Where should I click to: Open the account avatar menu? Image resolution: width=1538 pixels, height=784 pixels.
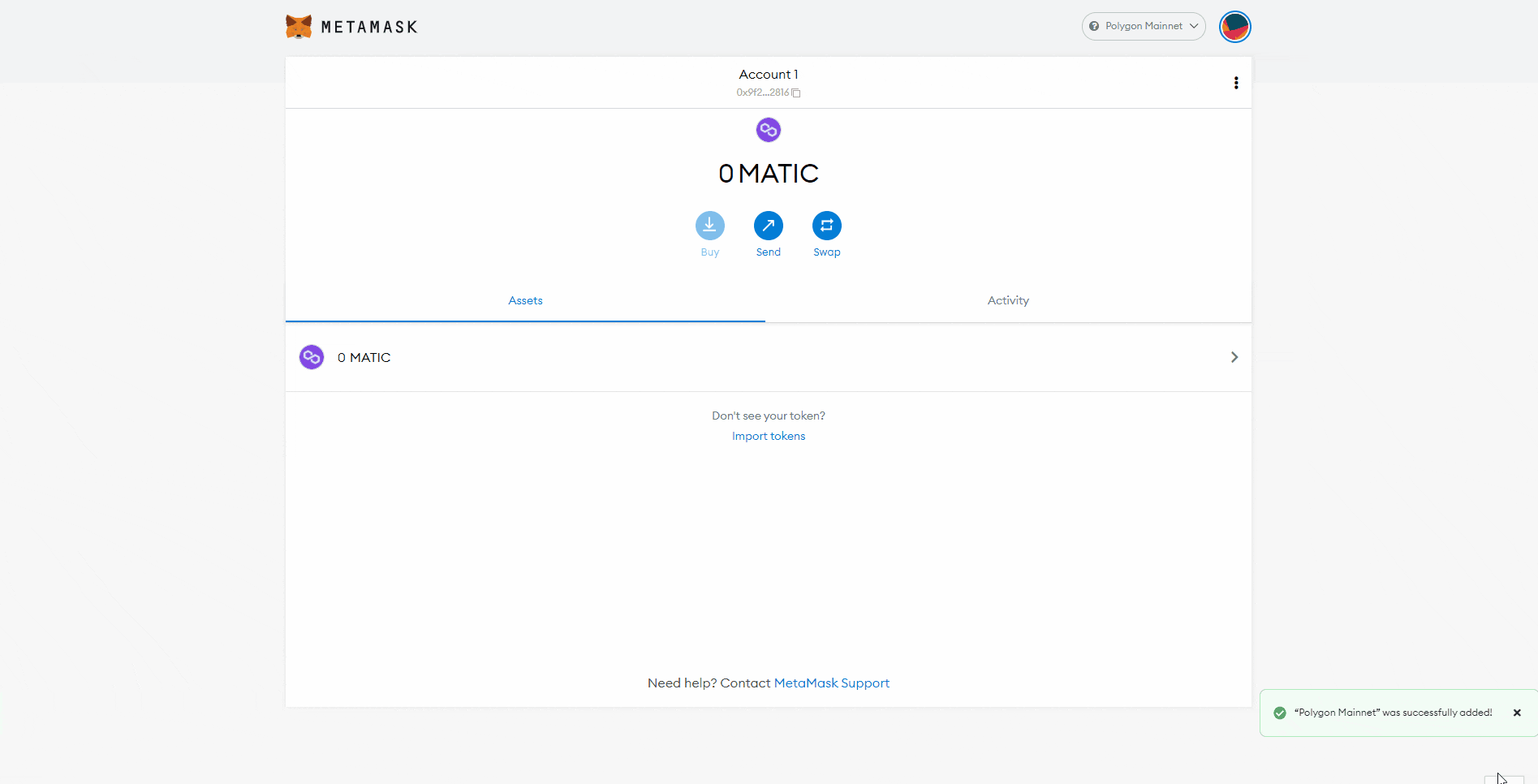point(1235,27)
